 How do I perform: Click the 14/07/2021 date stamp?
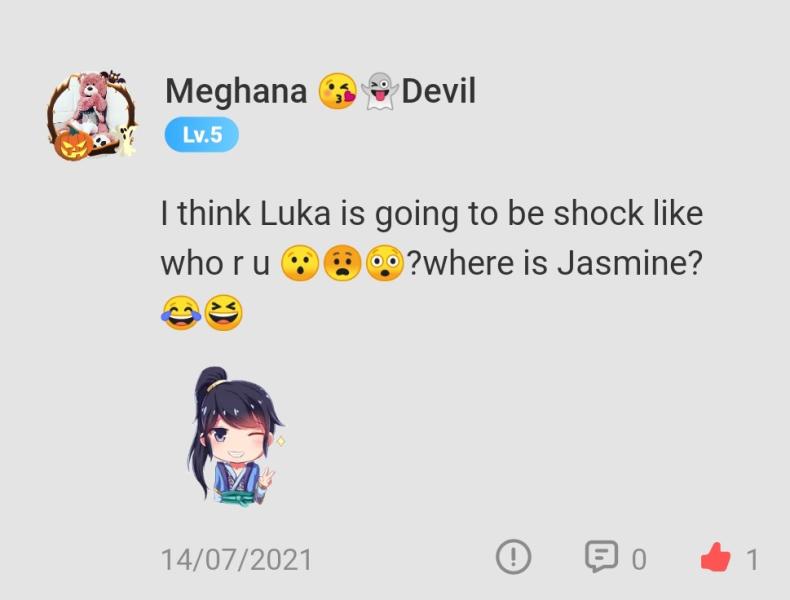pos(237,560)
